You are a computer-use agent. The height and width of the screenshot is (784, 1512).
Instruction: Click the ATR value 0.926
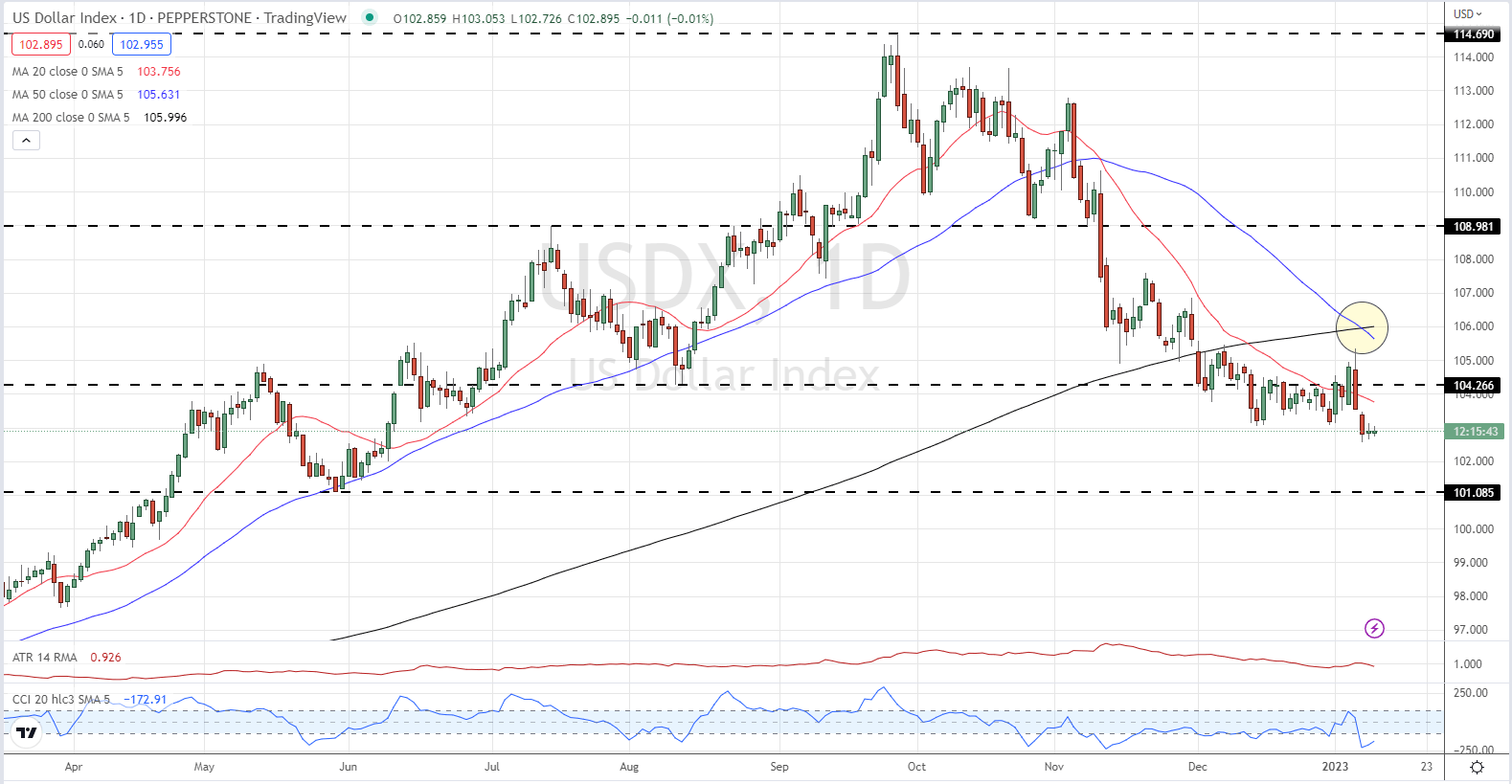(x=106, y=658)
